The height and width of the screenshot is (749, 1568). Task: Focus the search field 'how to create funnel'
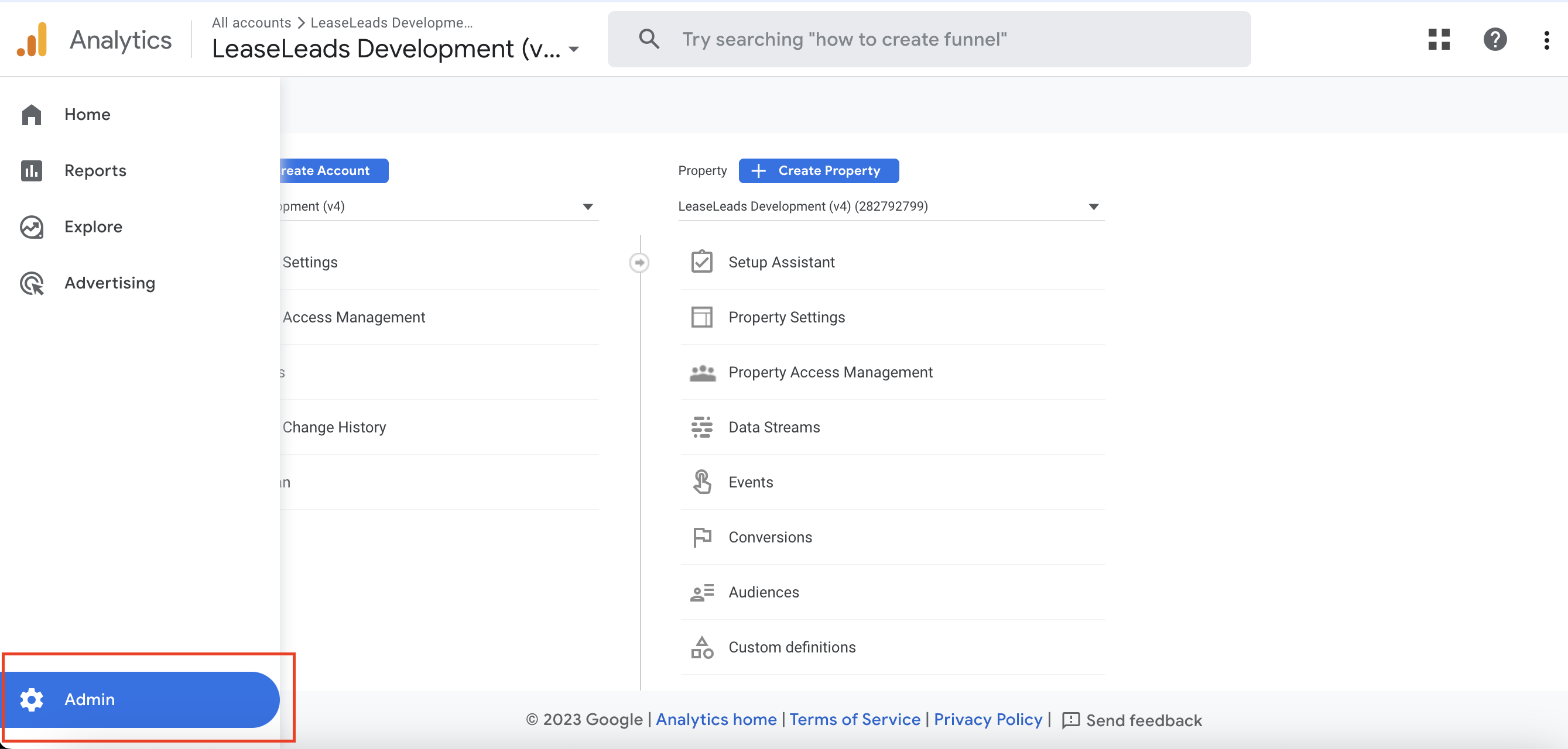coord(929,39)
